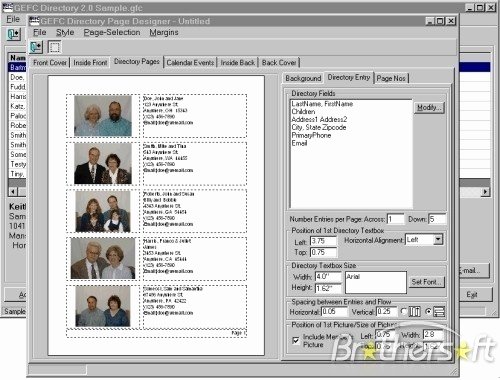Click the textbox Top position field
500x380 pixels.
click(x=323, y=252)
